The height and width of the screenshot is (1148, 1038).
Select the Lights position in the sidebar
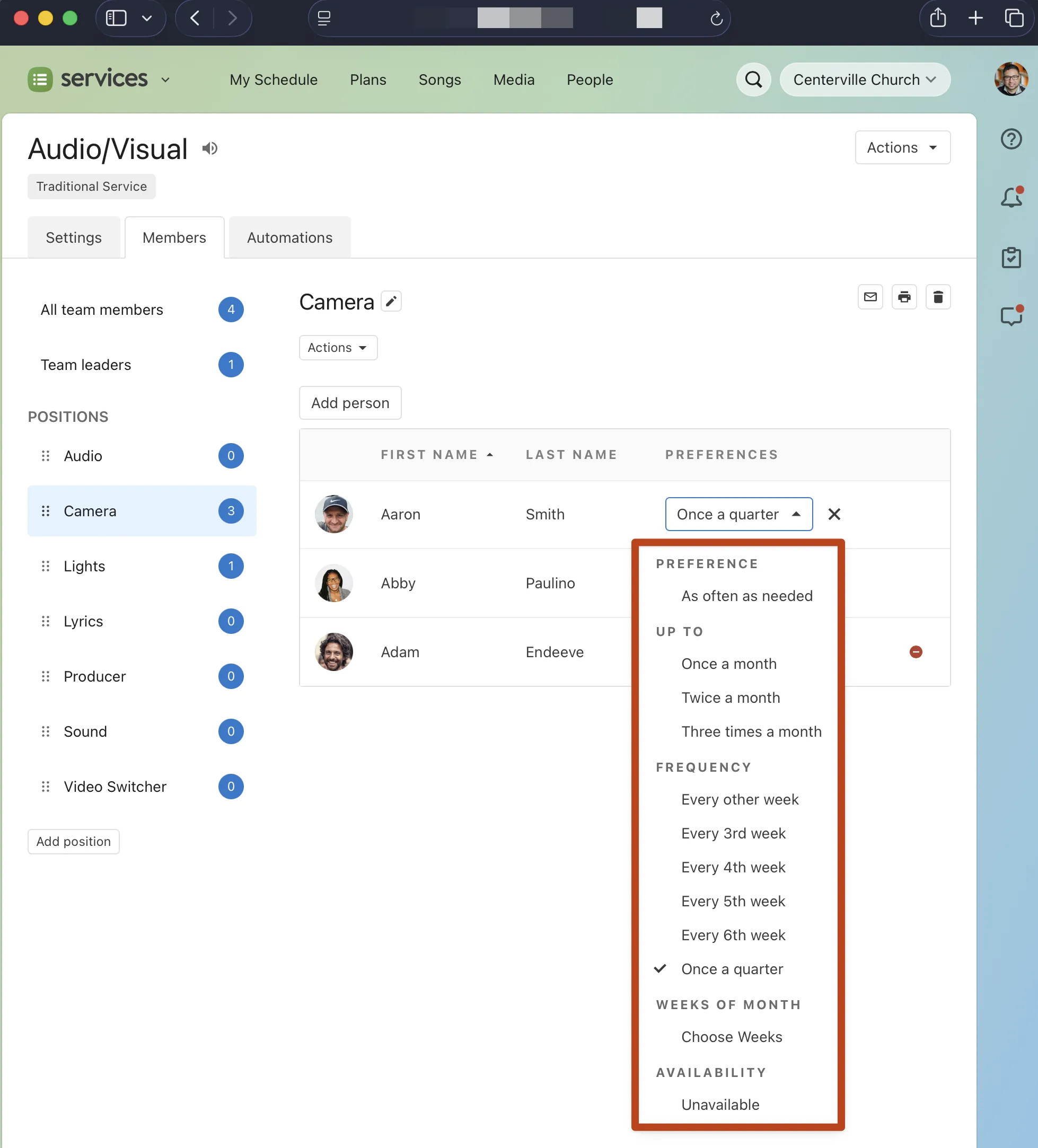pyautogui.click(x=84, y=566)
